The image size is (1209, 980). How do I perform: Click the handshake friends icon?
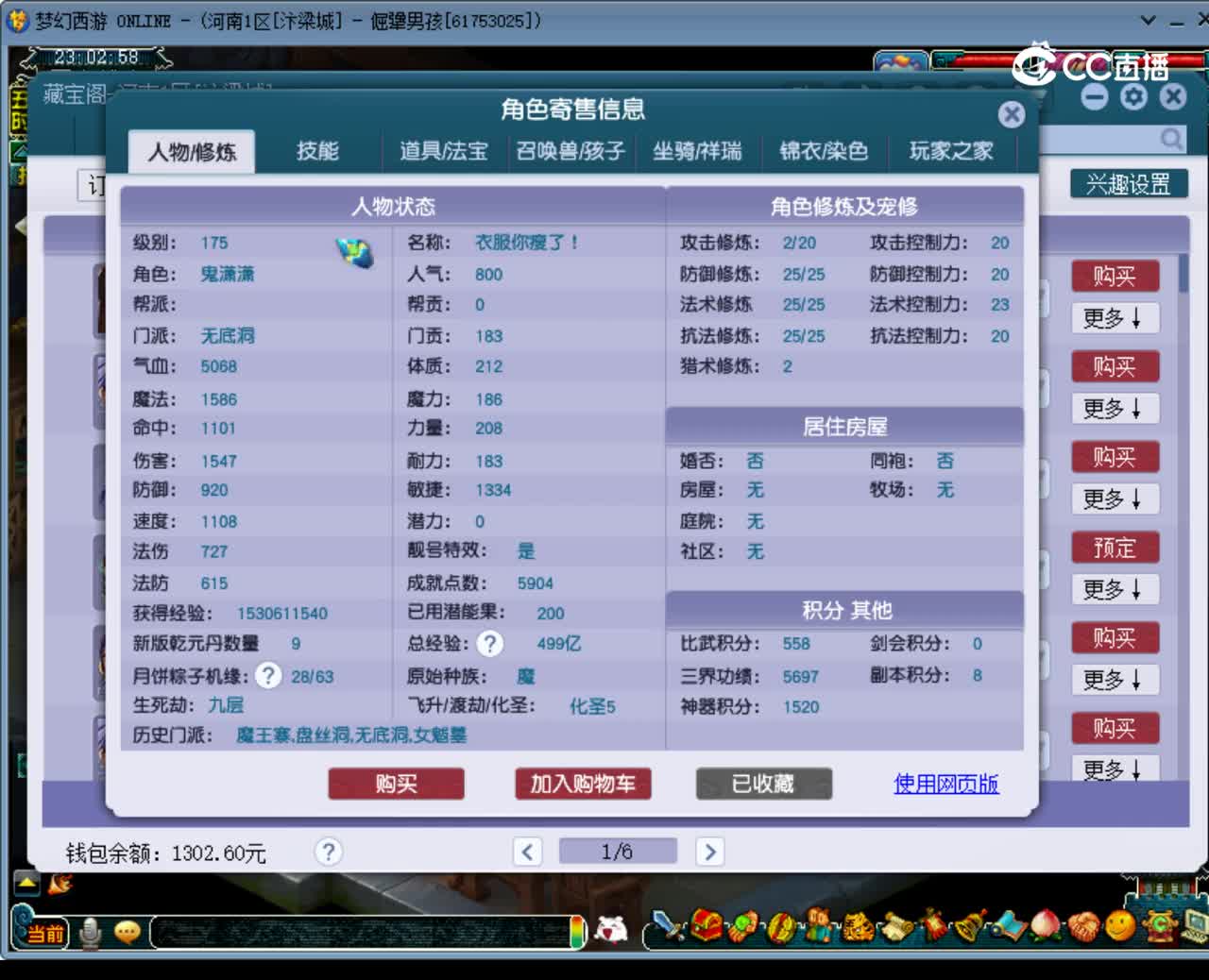click(1083, 927)
